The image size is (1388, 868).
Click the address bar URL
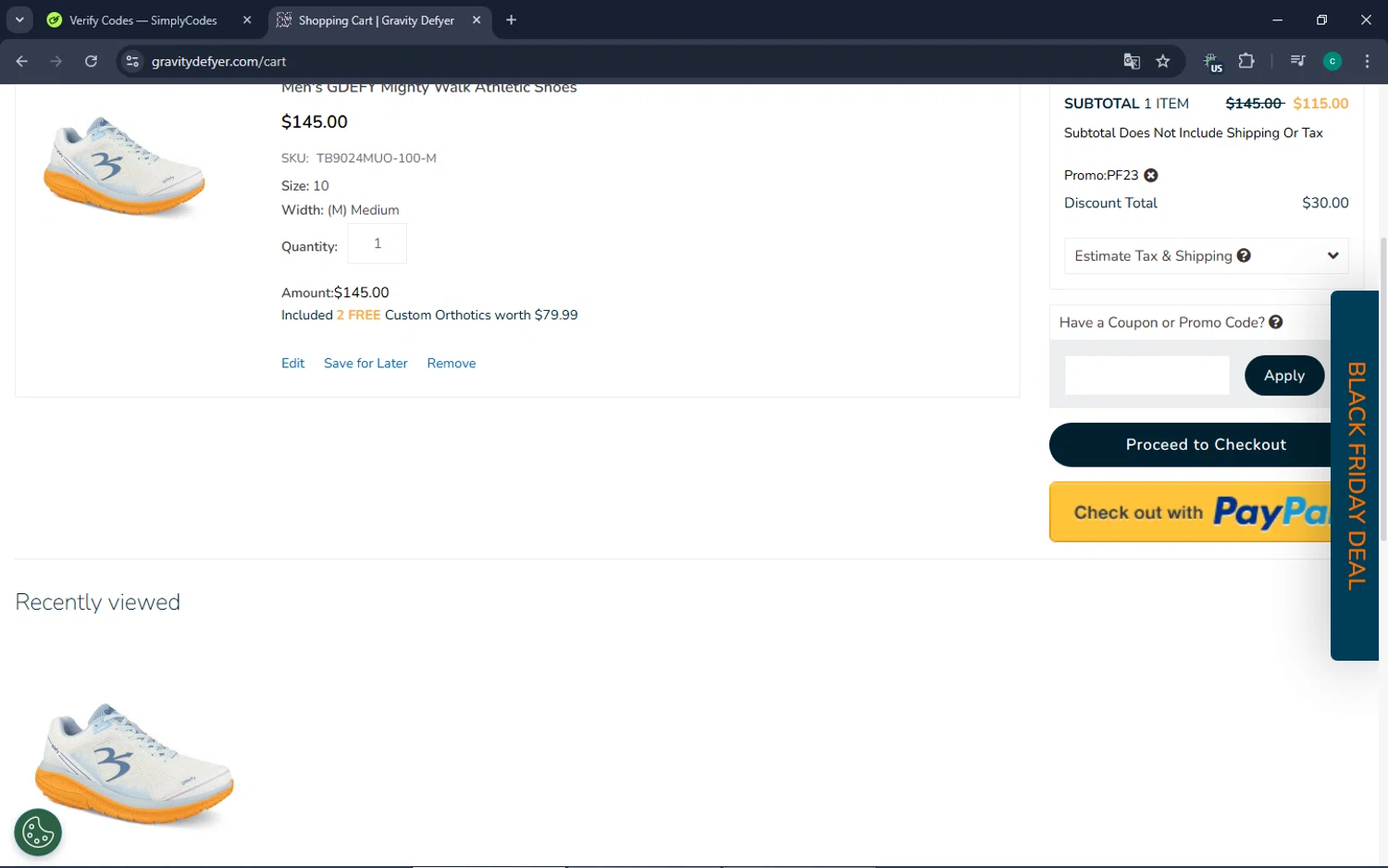click(x=219, y=61)
